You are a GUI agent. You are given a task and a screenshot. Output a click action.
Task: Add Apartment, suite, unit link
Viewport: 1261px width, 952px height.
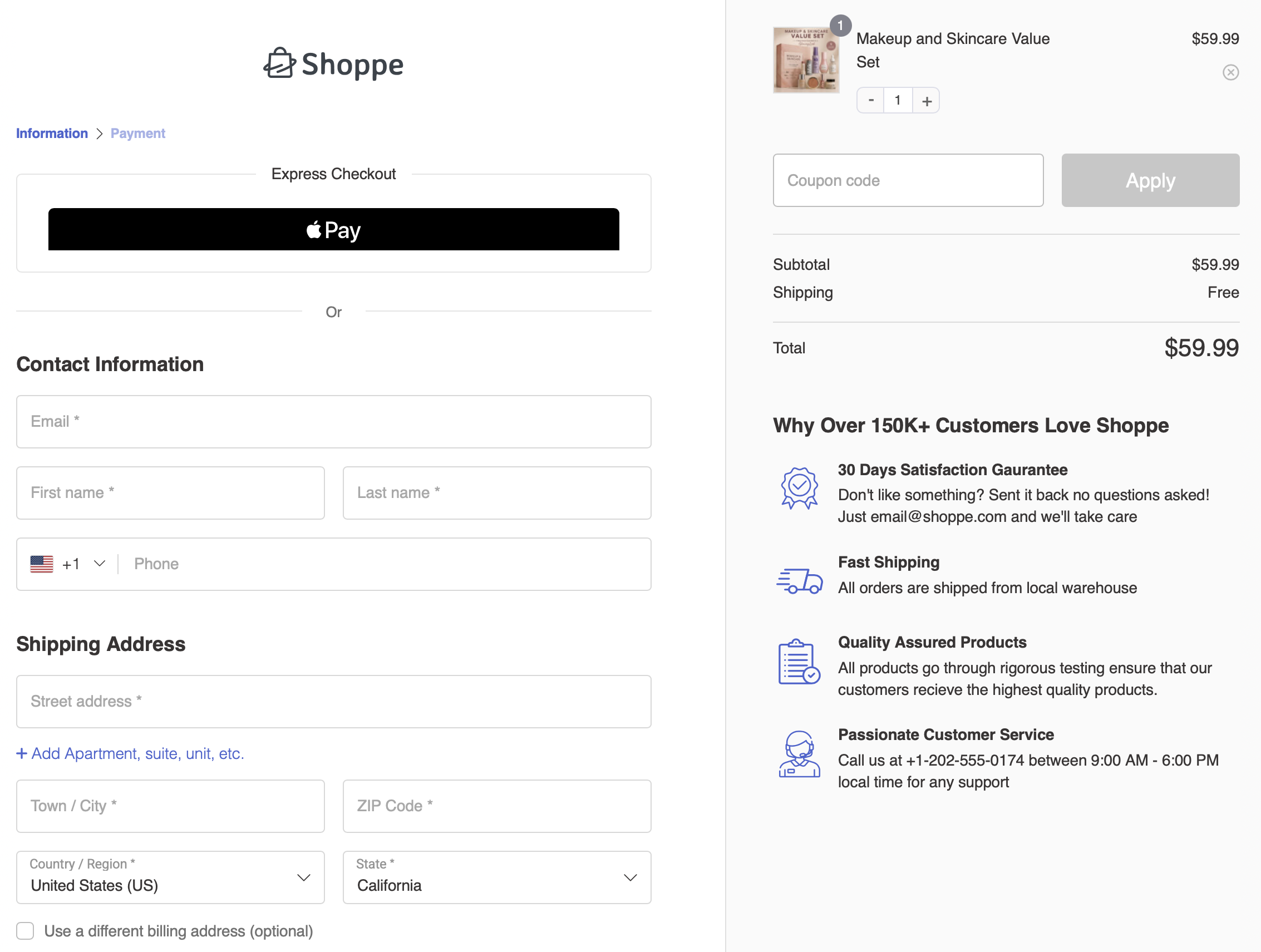(130, 753)
